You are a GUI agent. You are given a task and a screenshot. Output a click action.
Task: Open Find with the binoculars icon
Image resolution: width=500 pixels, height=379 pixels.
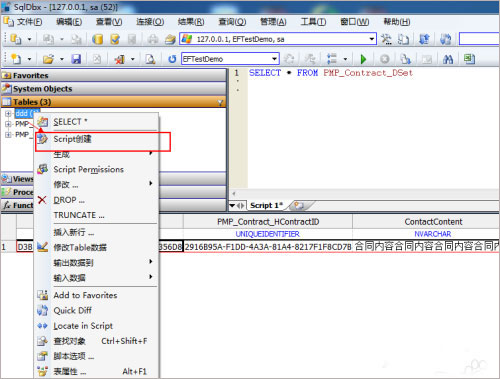coord(448,59)
